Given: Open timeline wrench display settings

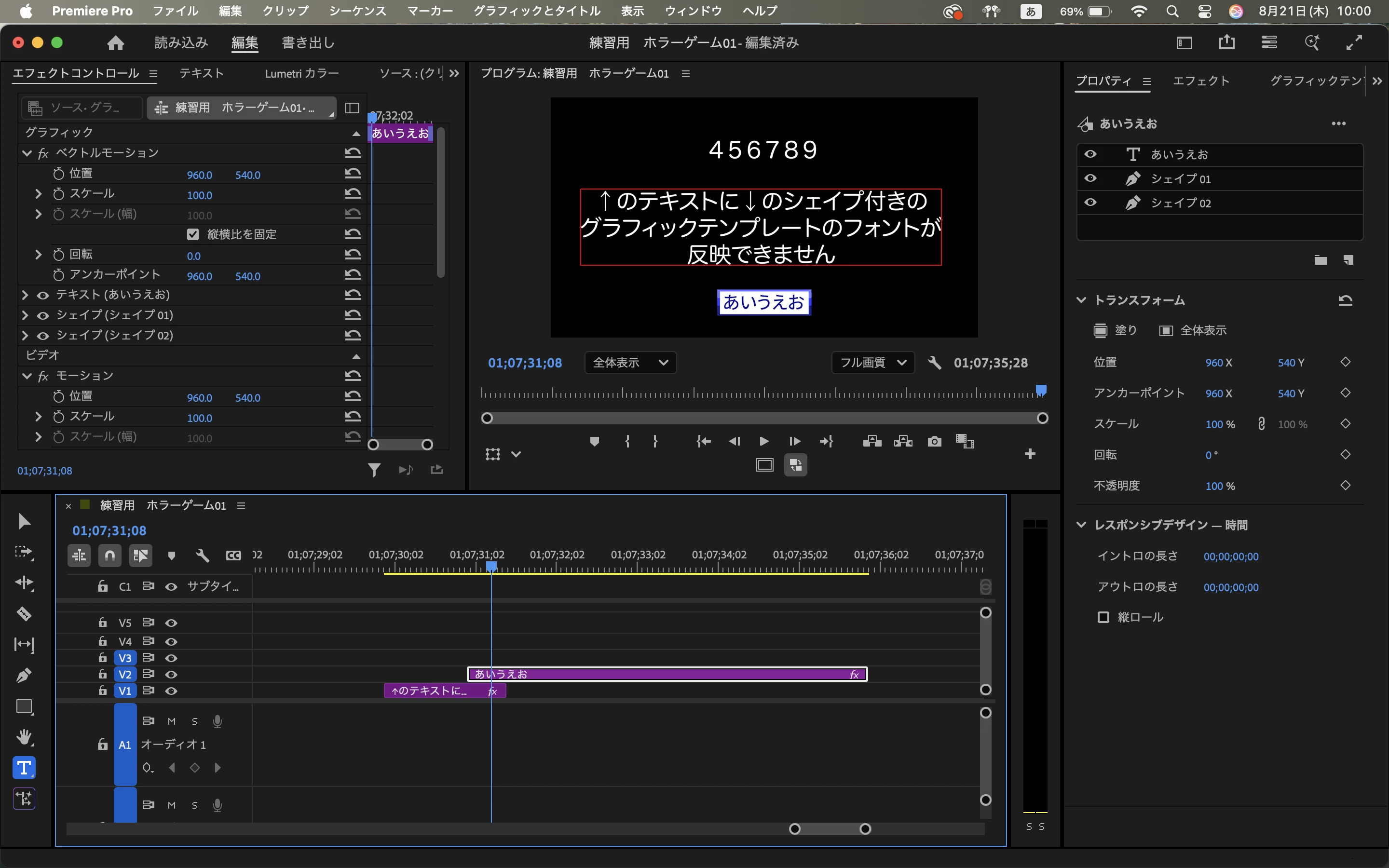Looking at the screenshot, I should pos(202,555).
